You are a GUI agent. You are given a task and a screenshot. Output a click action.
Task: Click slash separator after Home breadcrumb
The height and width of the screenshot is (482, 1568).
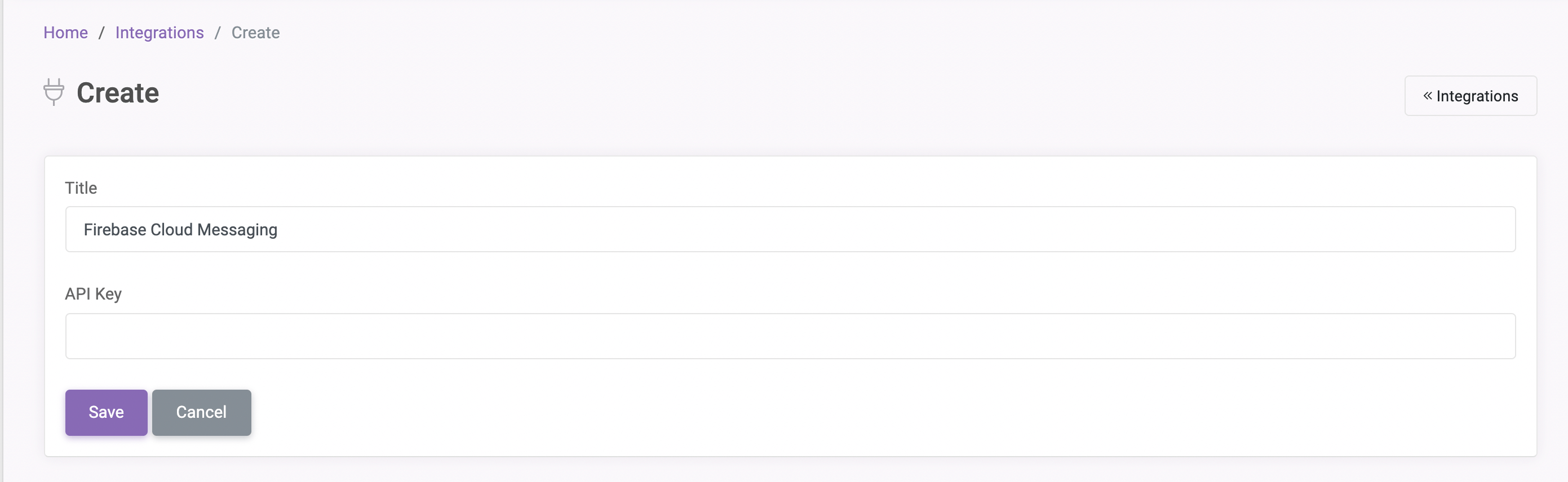(x=101, y=33)
